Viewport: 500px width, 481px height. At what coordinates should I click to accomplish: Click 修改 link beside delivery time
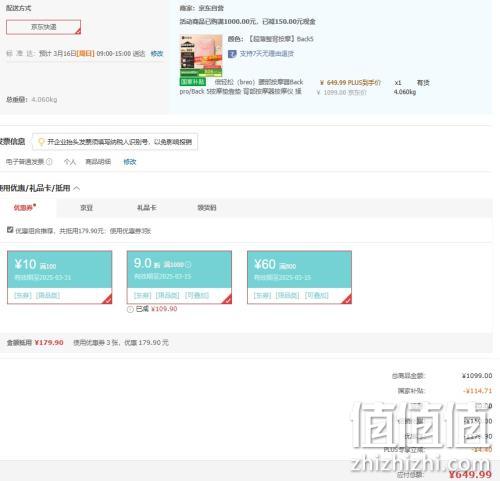pyautogui.click(x=157, y=53)
